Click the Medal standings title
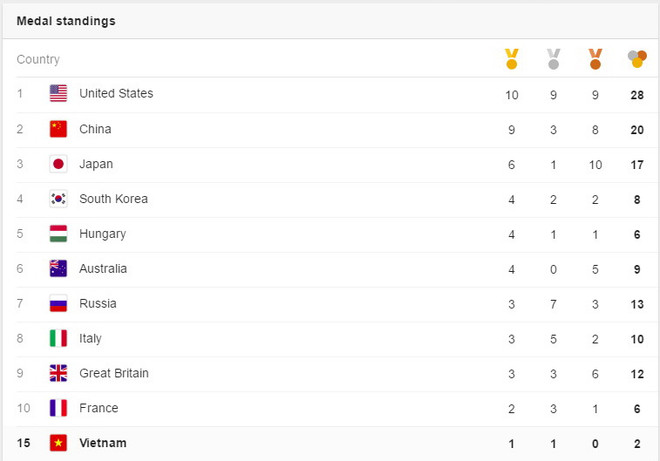The image size is (660, 461). coord(66,21)
